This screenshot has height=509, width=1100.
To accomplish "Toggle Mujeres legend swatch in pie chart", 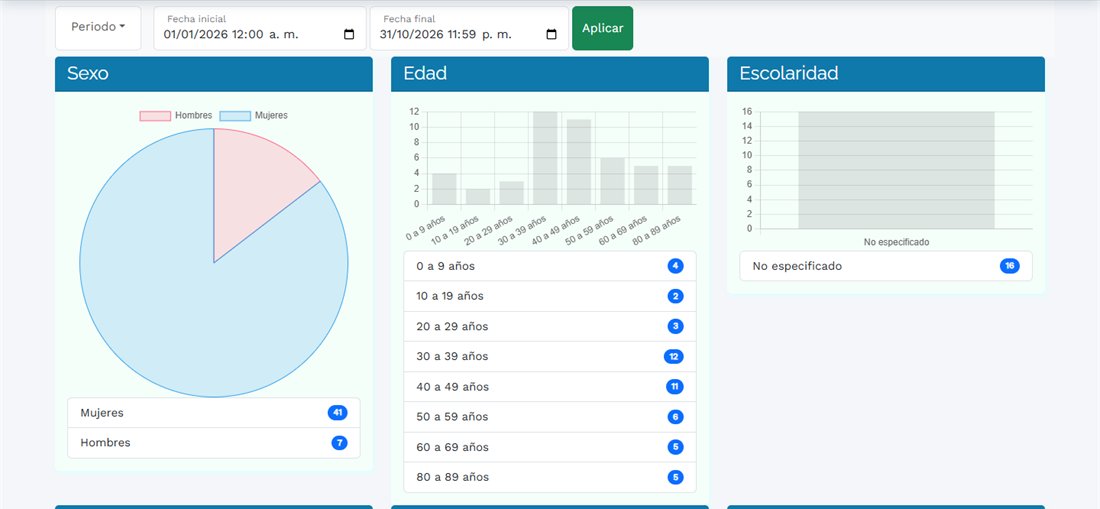I will 235,116.
